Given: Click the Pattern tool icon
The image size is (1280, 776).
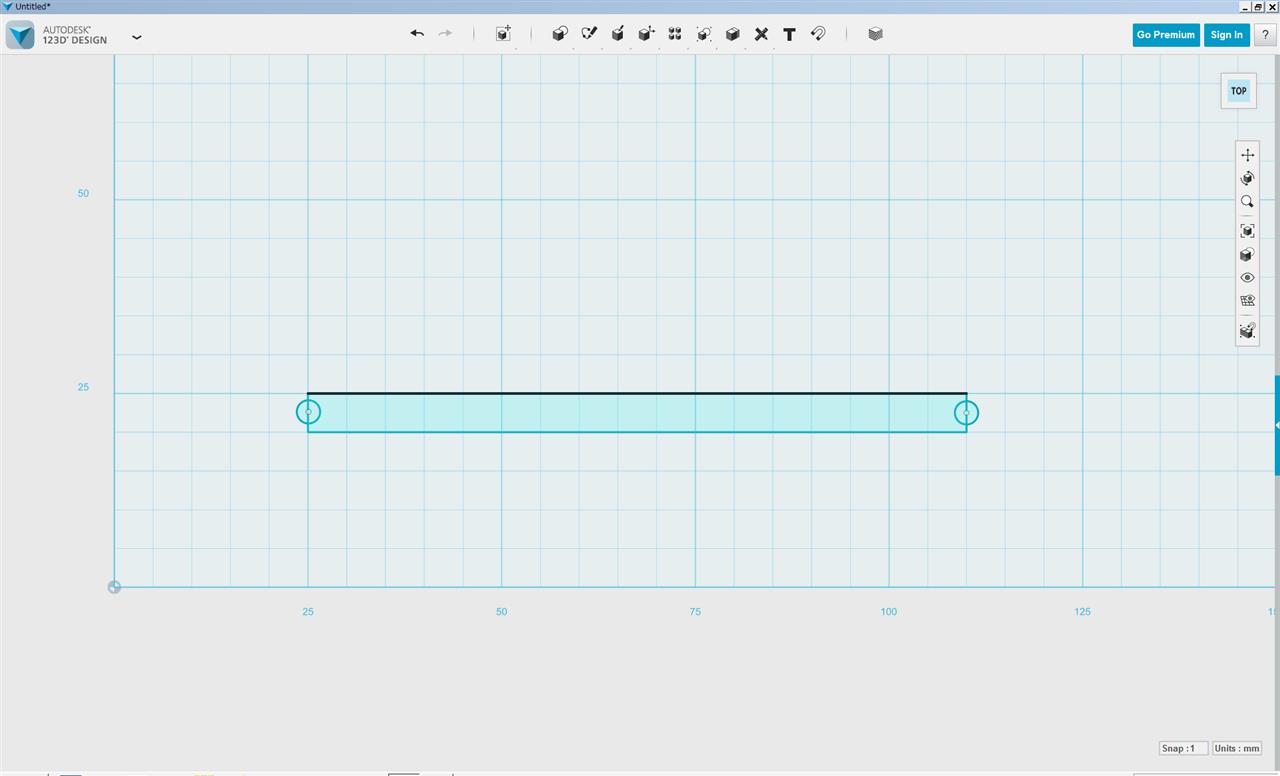Looking at the screenshot, I should (675, 34).
